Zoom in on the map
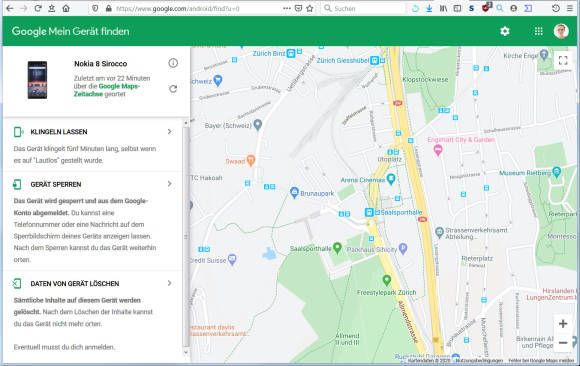The height and width of the screenshot is (366, 580). [x=563, y=324]
